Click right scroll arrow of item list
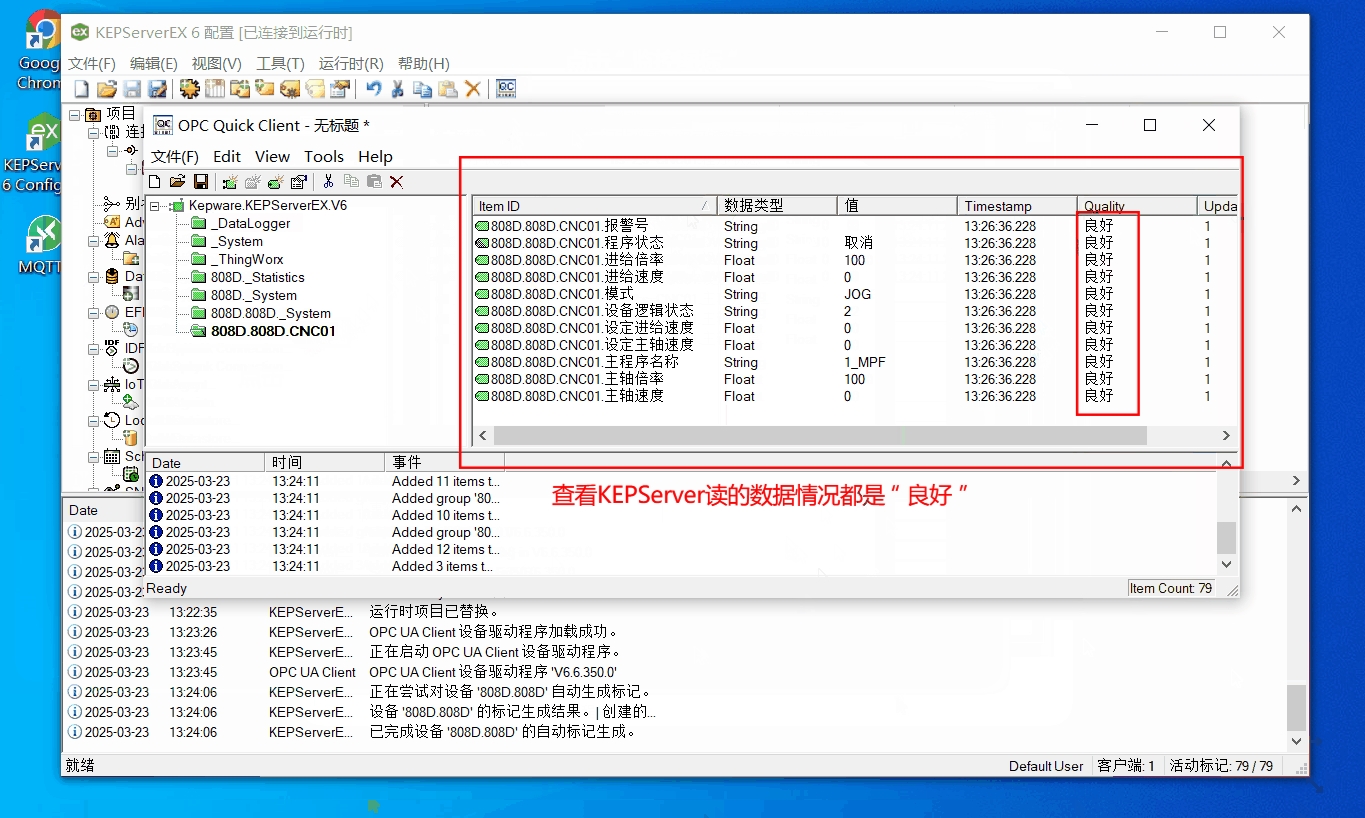 click(x=1226, y=436)
